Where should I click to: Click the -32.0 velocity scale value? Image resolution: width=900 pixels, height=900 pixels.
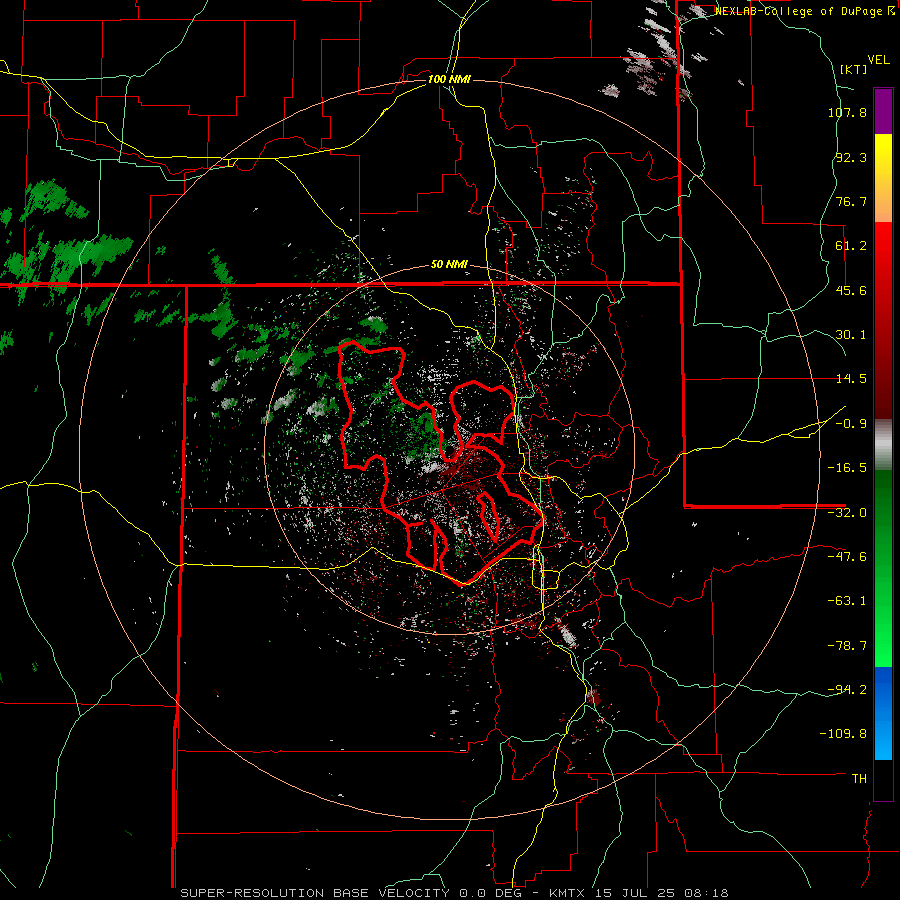(847, 513)
